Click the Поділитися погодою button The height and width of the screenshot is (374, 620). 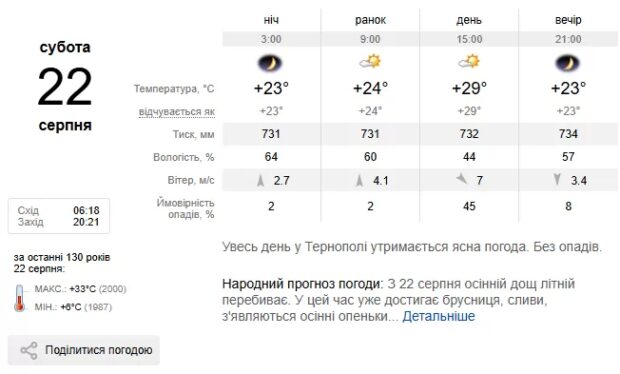click(84, 350)
